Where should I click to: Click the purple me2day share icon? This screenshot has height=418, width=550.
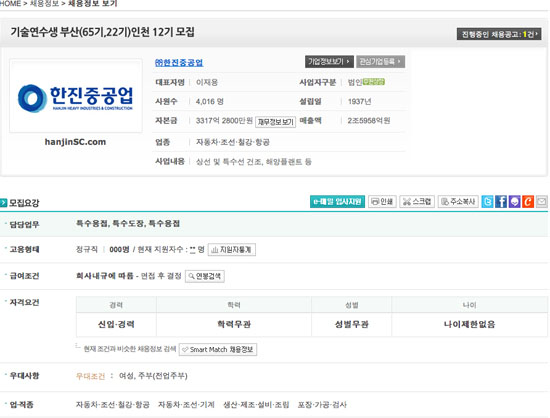pyautogui.click(x=514, y=202)
